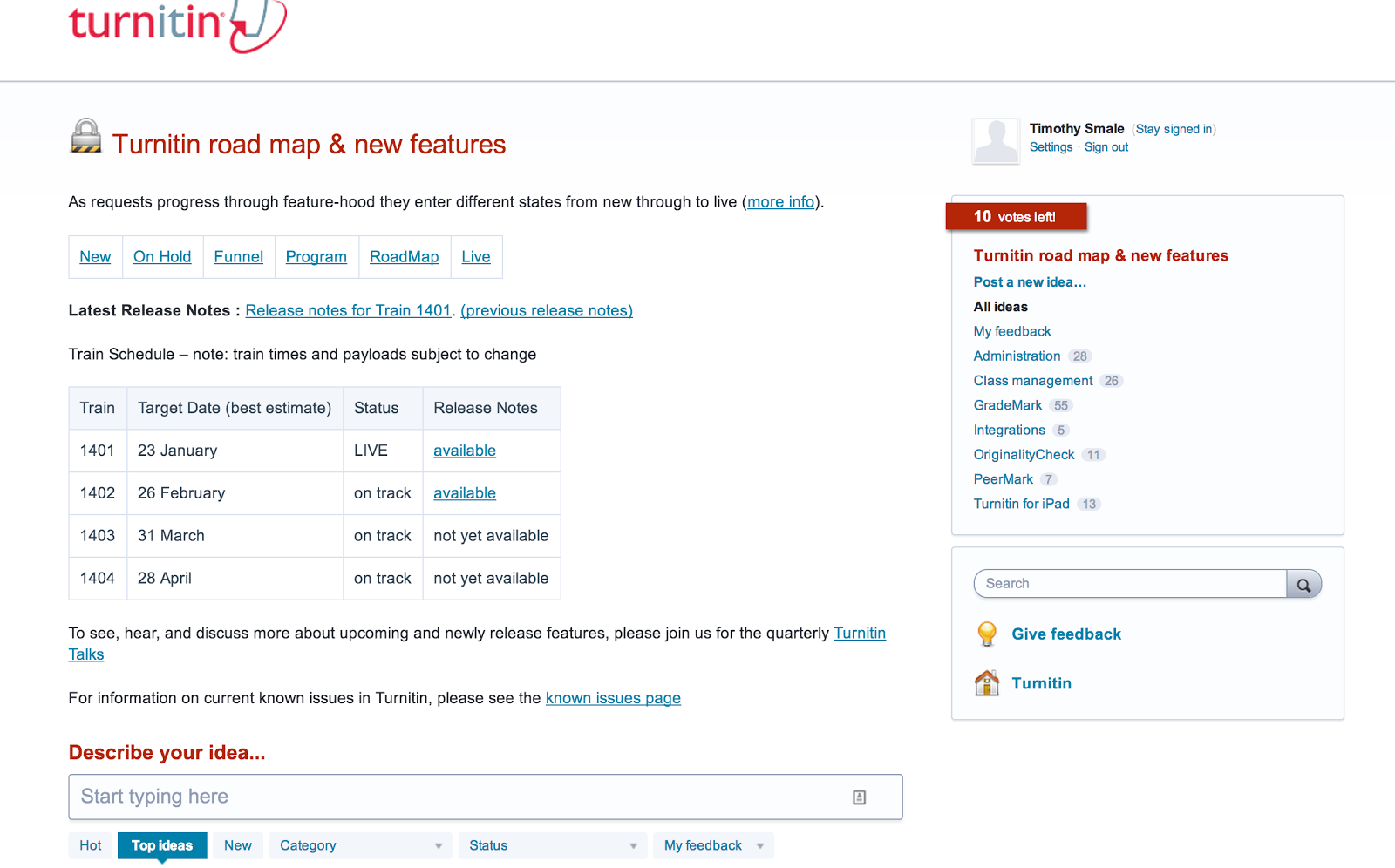Open the Live state link
Image resolution: width=1395 pixels, height=868 pixels.
pyautogui.click(x=476, y=257)
